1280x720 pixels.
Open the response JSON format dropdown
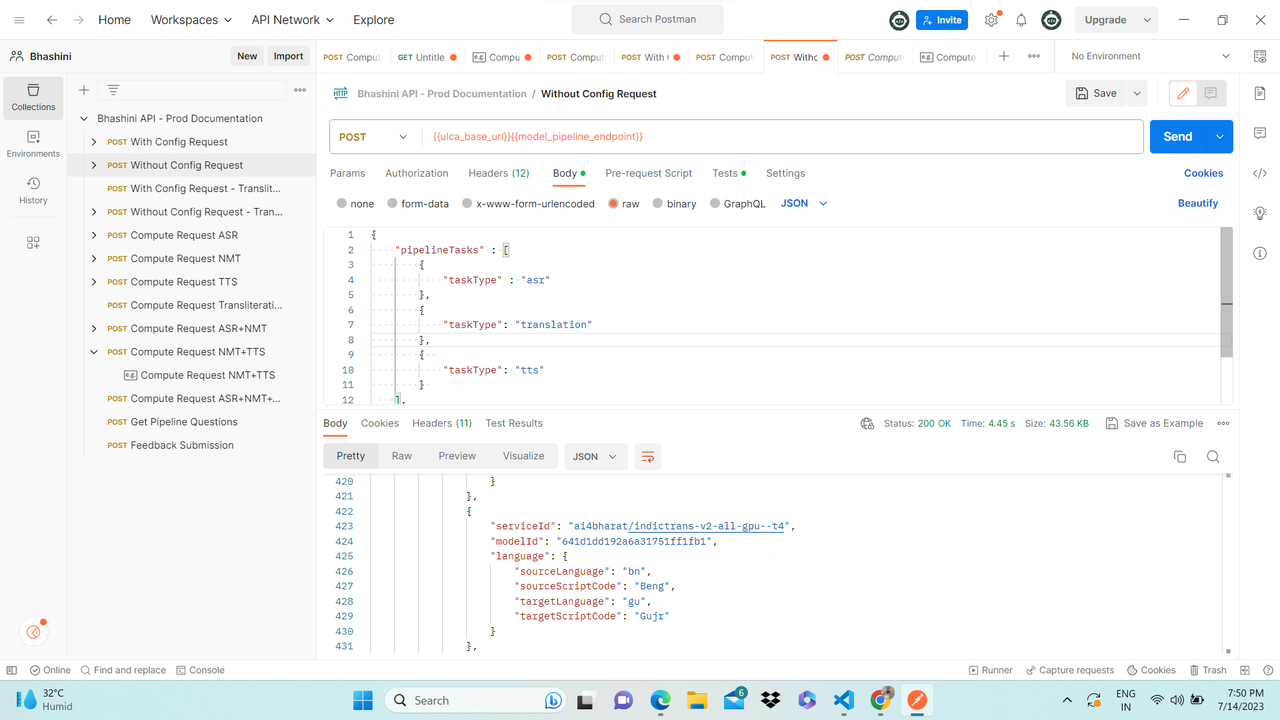pos(596,456)
